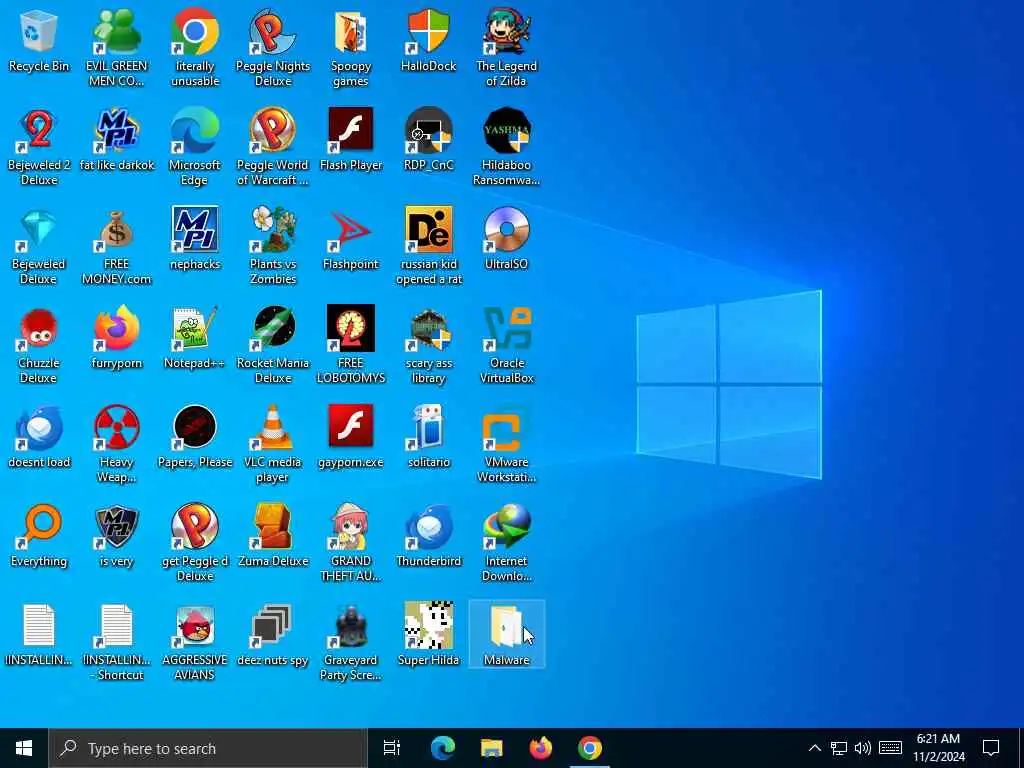Expand the hidden system tray icons
The image size is (1024, 768).
(x=814, y=748)
